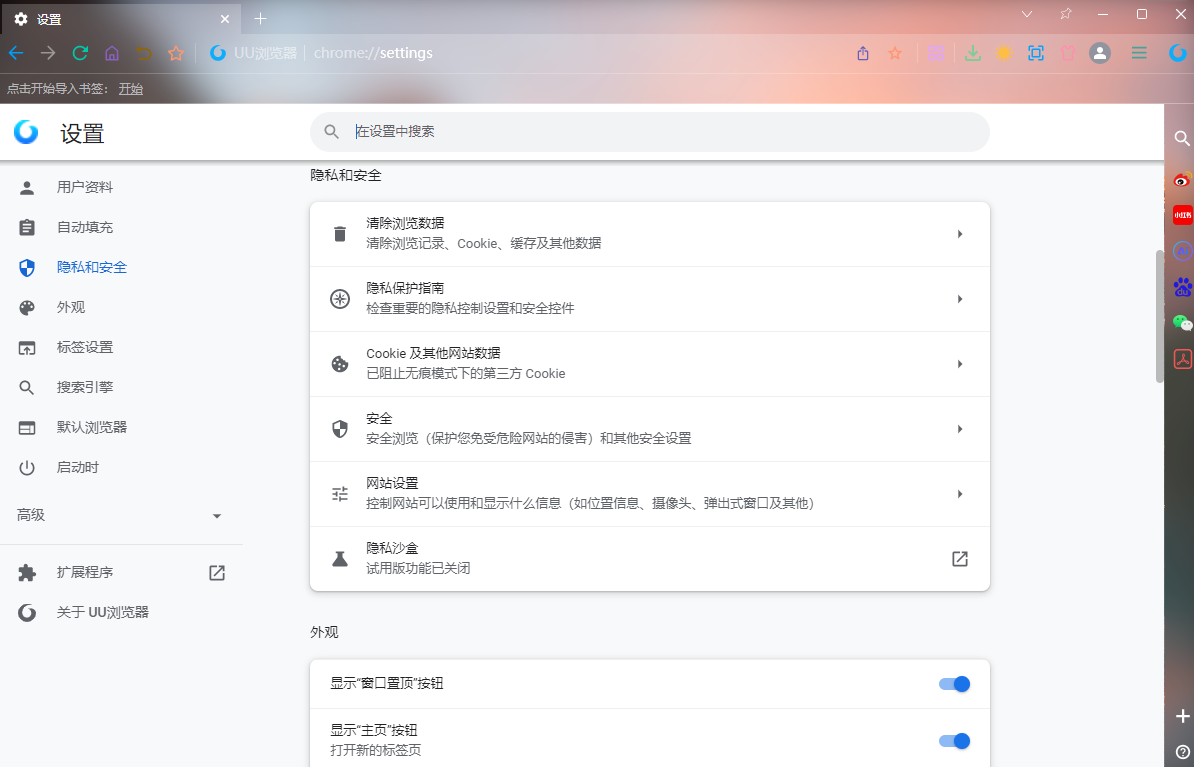Open the downloads manager icon in the toolbar
The height and width of the screenshot is (767, 1194).
[973, 53]
